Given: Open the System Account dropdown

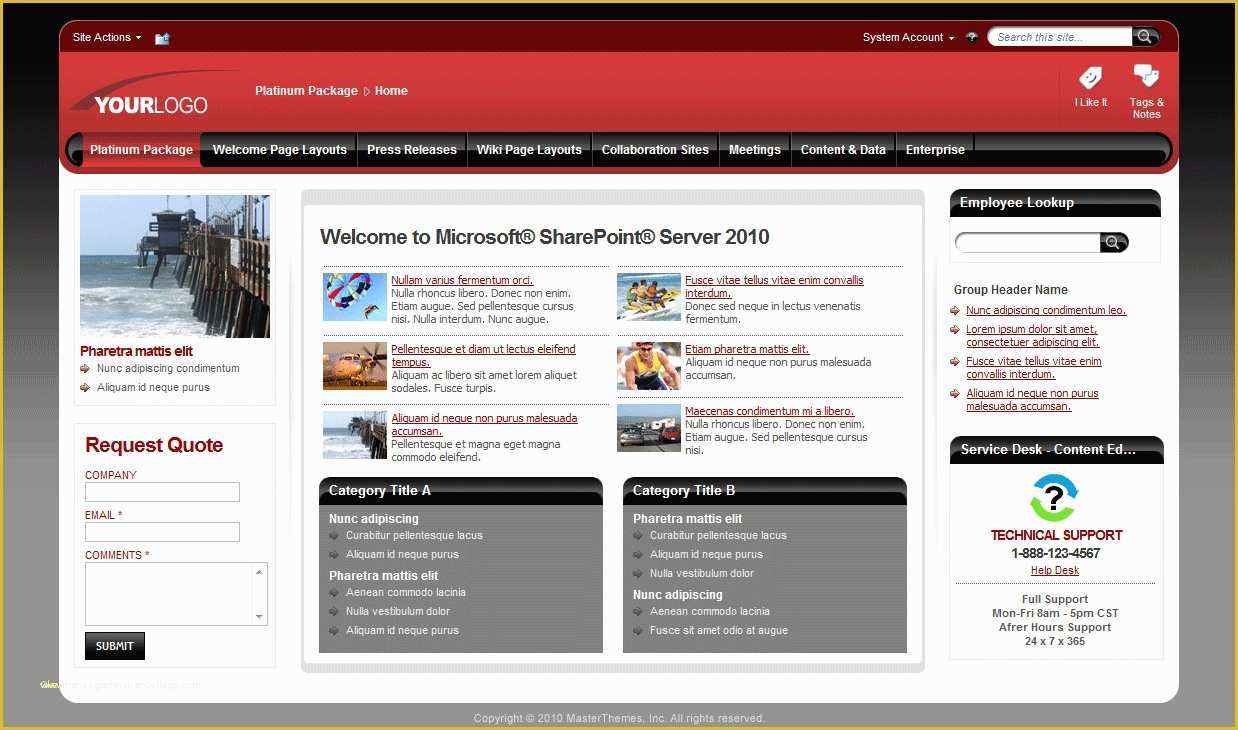Looking at the screenshot, I should pyautogui.click(x=908, y=37).
